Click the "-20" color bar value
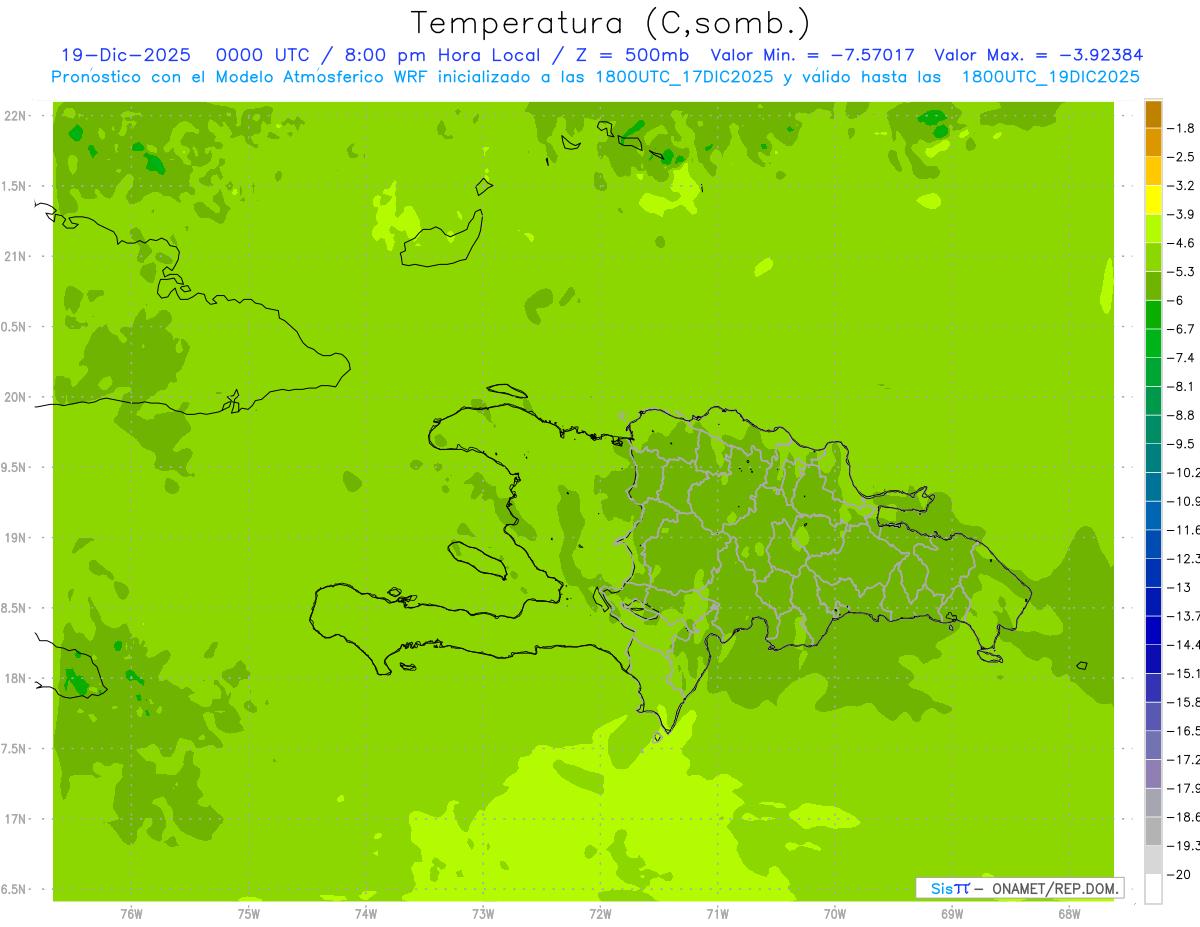The image size is (1200, 927). [1180, 874]
